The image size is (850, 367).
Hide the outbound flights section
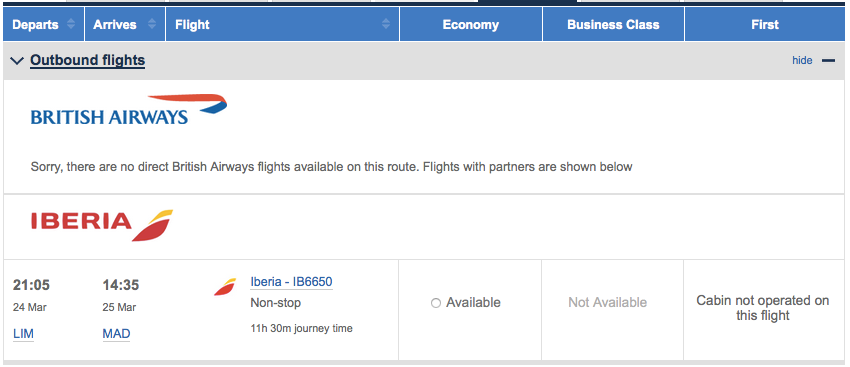click(802, 60)
